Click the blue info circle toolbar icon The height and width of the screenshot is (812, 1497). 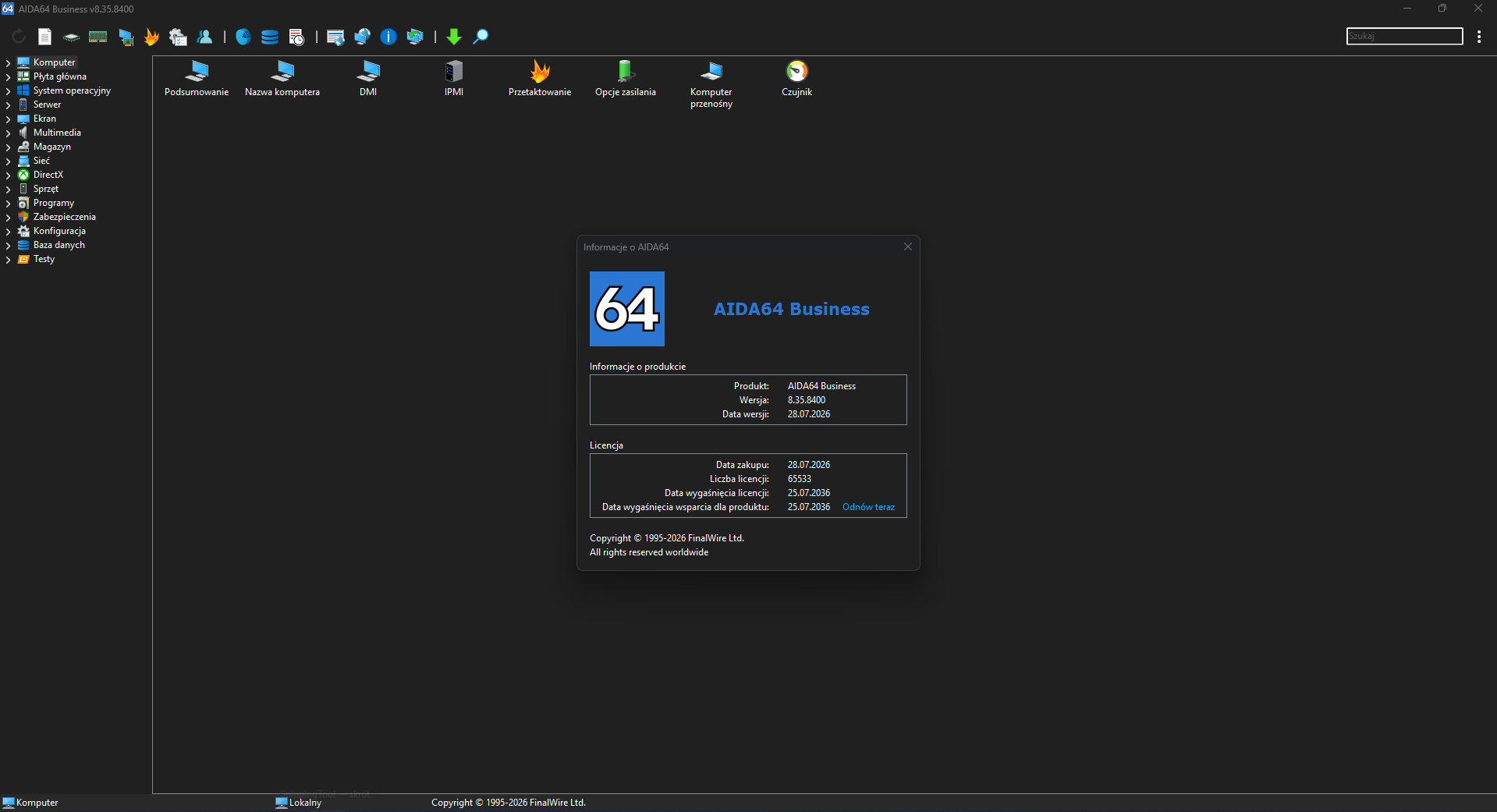[x=388, y=37]
